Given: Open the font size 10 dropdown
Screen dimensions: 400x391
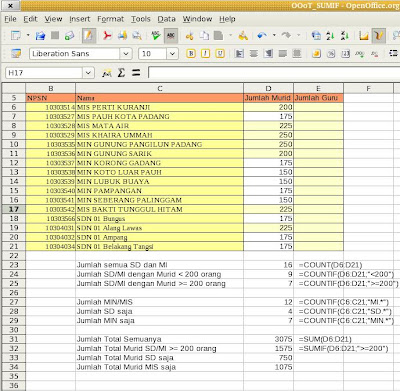Looking at the screenshot, I should tap(172, 54).
